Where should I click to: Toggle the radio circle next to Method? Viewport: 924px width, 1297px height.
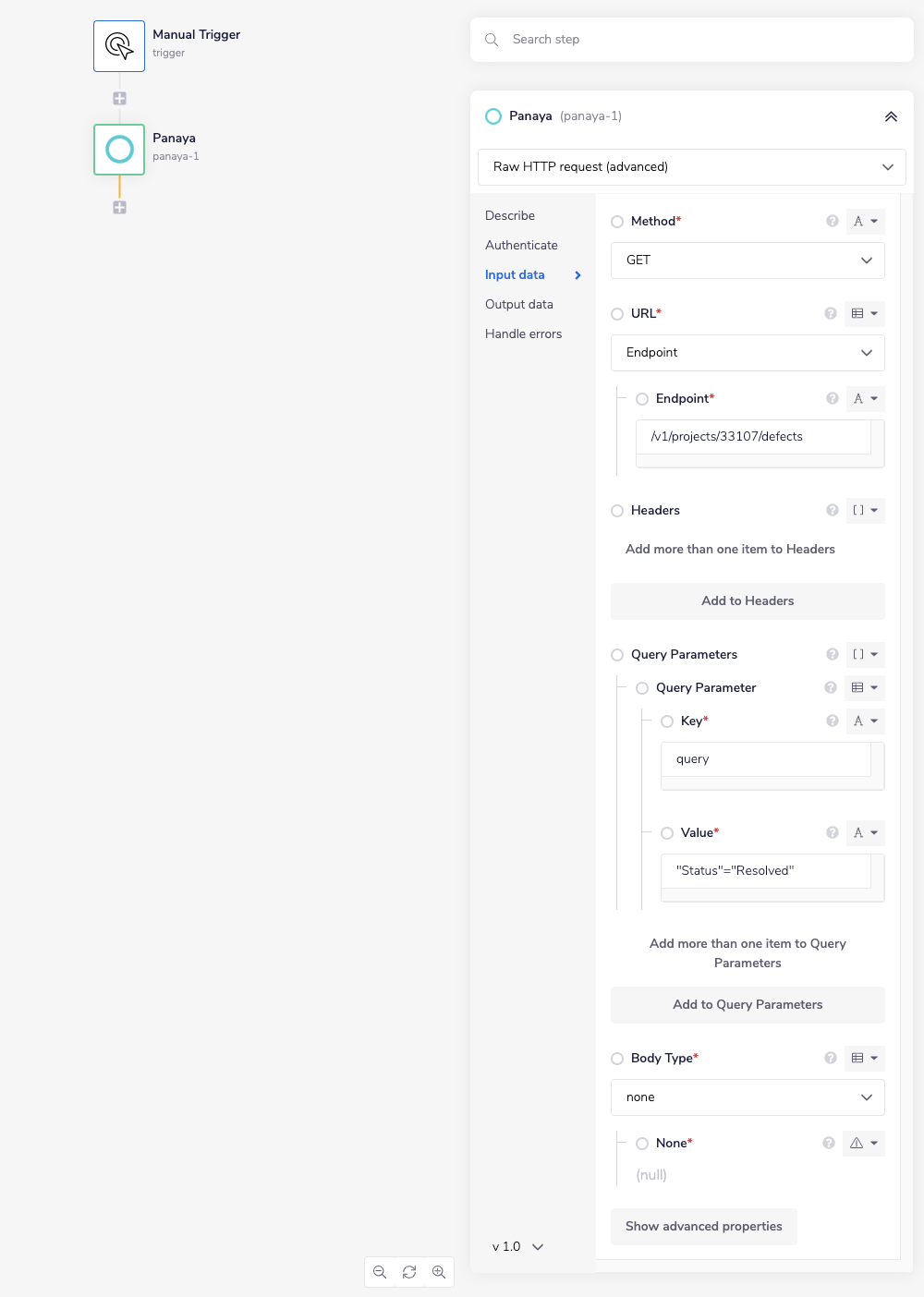[x=617, y=222]
